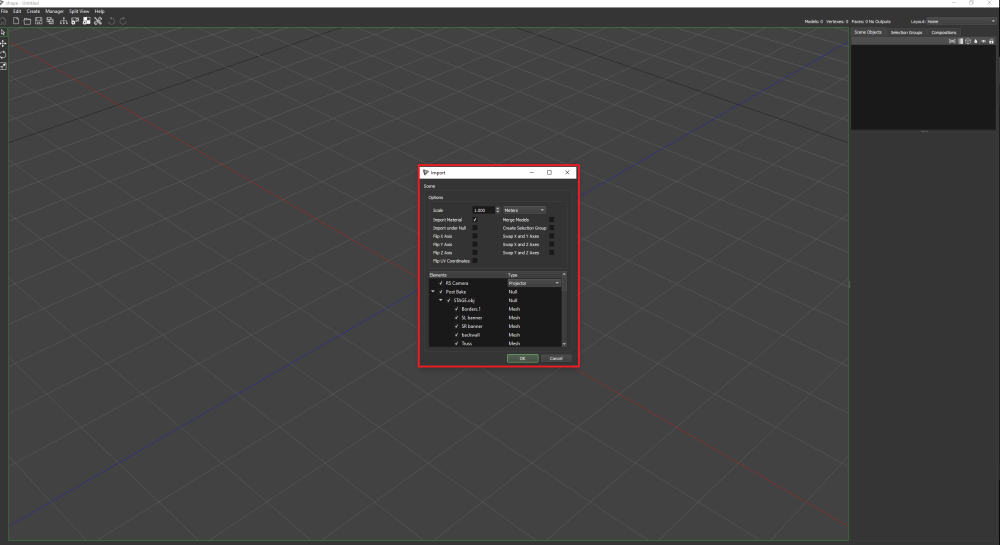This screenshot has width=1000, height=545.
Task: Click the elements list scroll down arrow
Action: pos(564,344)
